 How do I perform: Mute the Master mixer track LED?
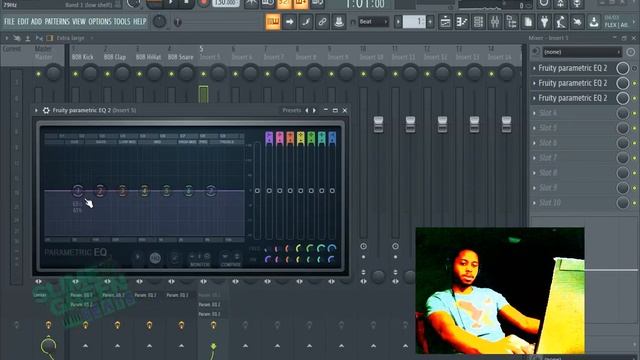(x=38, y=74)
